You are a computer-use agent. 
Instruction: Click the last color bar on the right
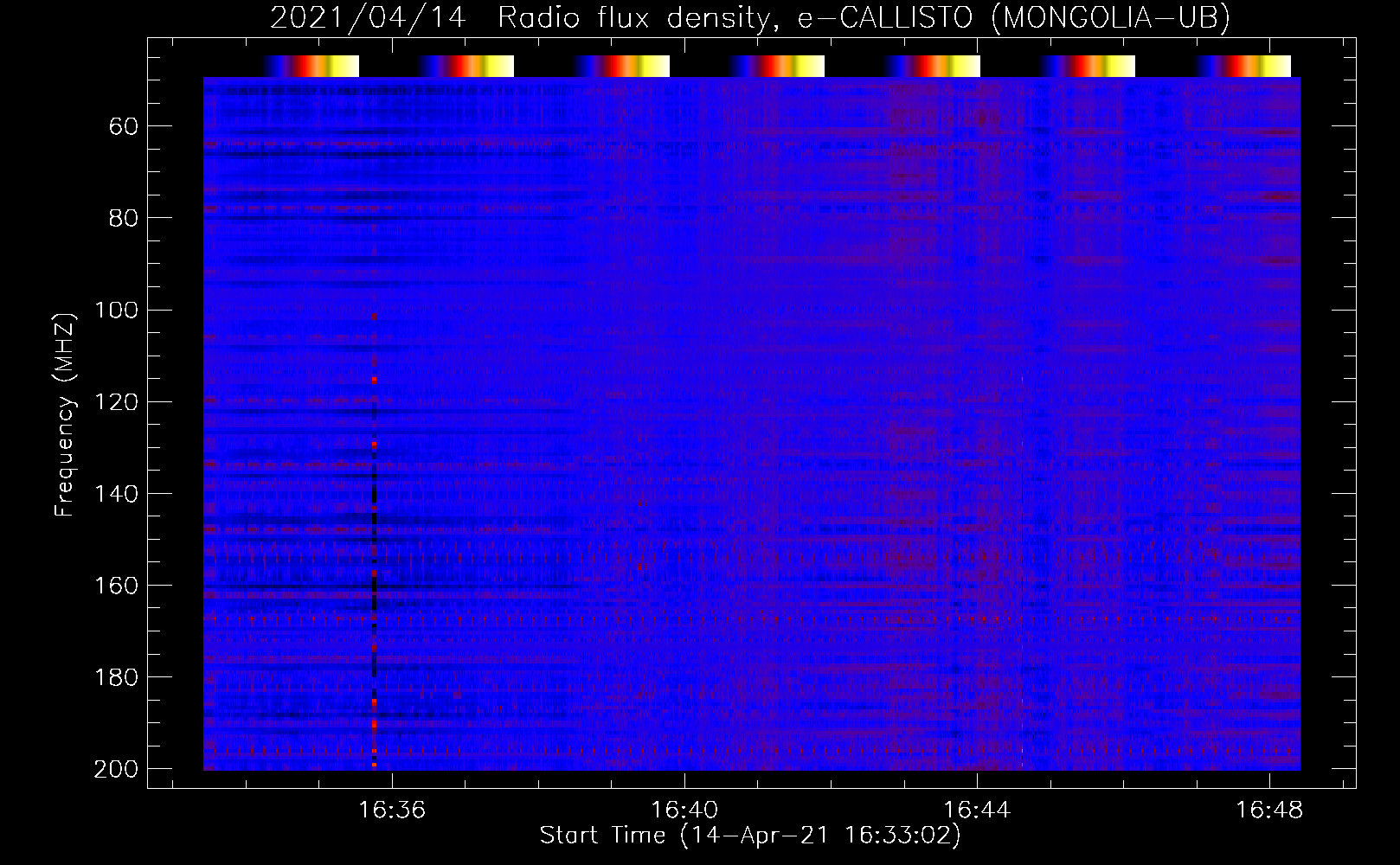click(1243, 66)
